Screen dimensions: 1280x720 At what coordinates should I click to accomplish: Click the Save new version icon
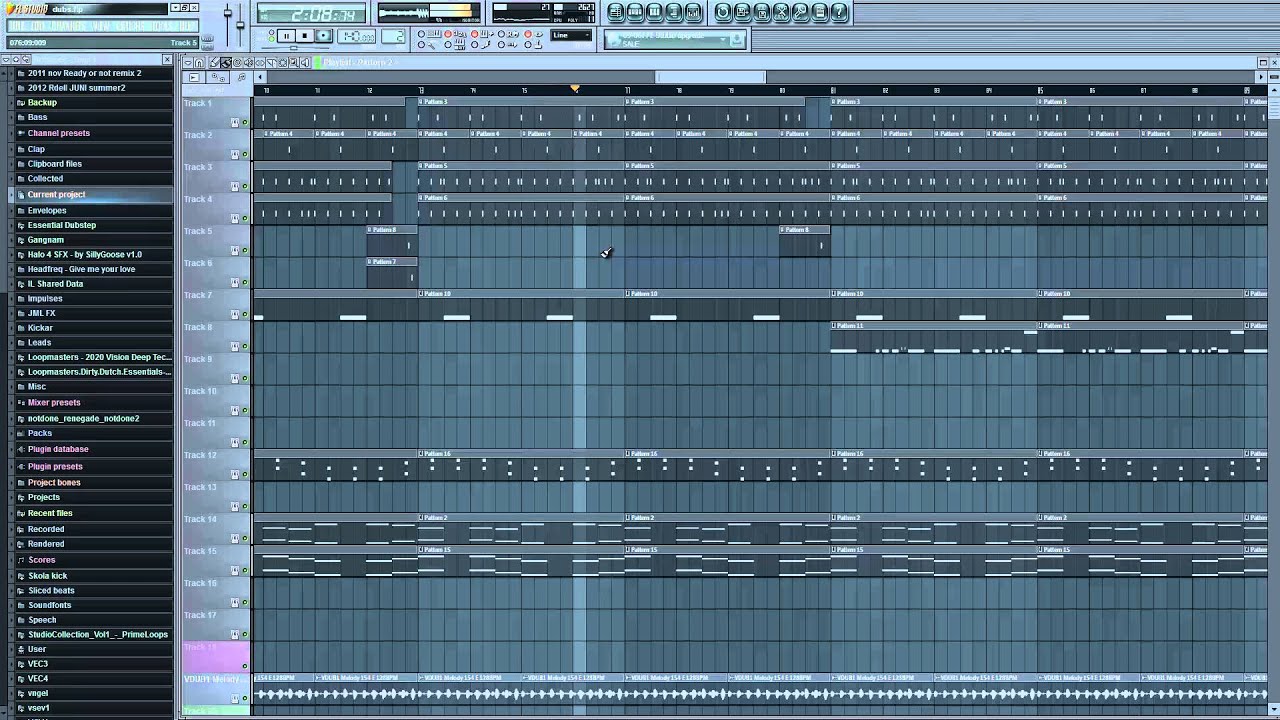click(761, 12)
